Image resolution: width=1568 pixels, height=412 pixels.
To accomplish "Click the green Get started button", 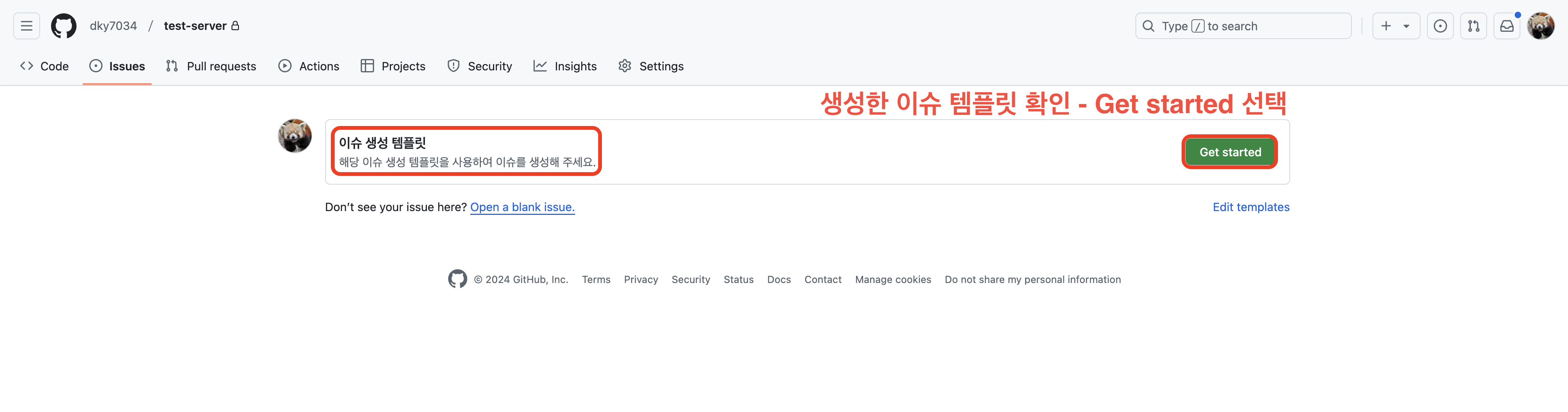I will pos(1230,152).
